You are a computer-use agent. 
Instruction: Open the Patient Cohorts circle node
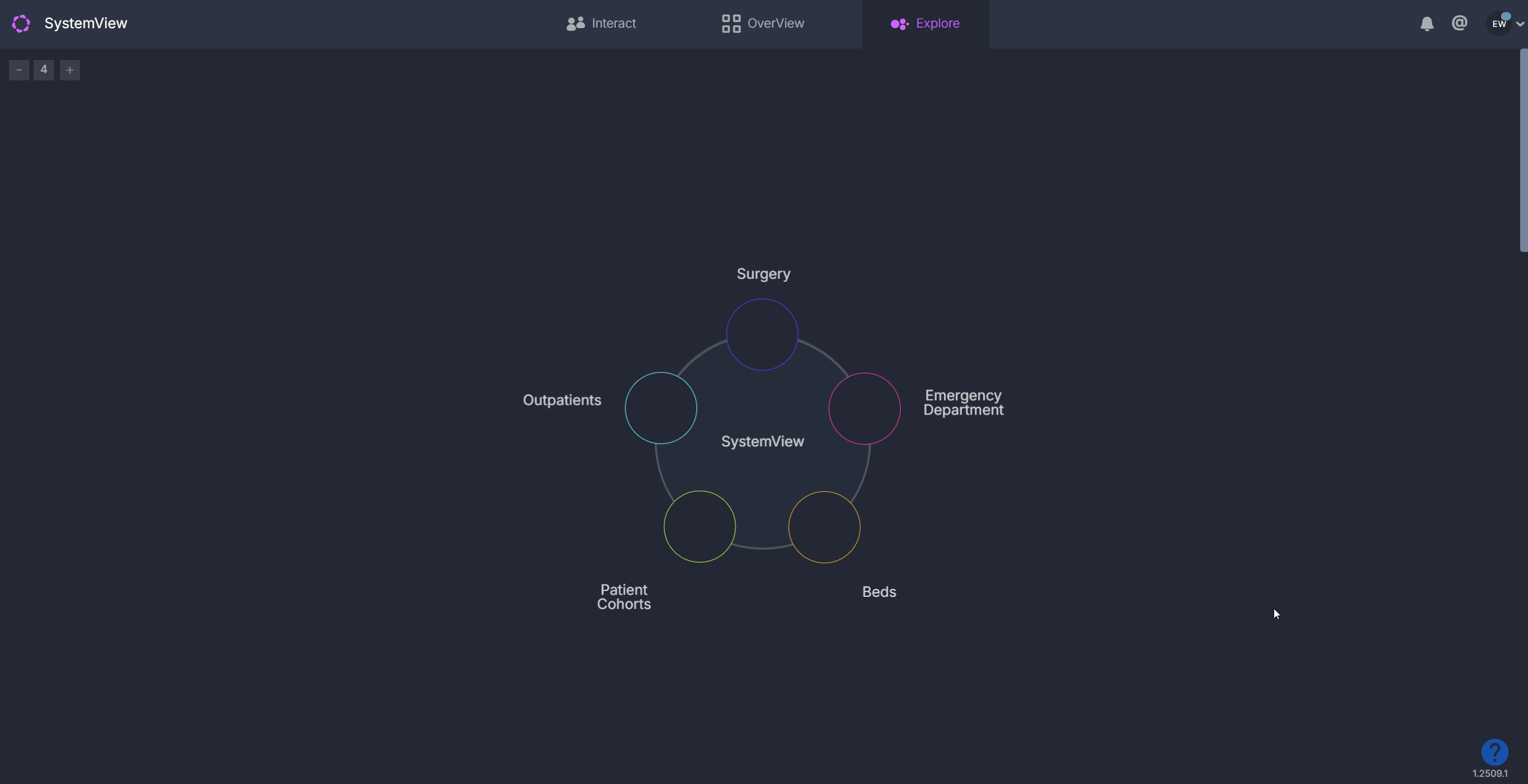point(700,527)
